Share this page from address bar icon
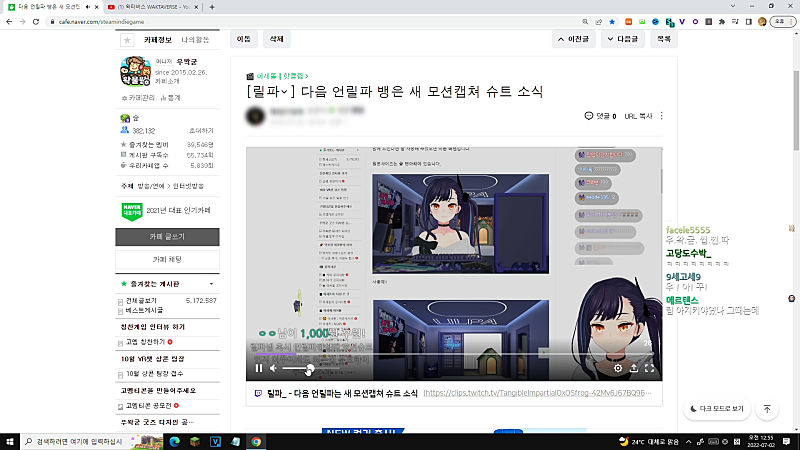The image size is (800, 450). [x=598, y=21]
